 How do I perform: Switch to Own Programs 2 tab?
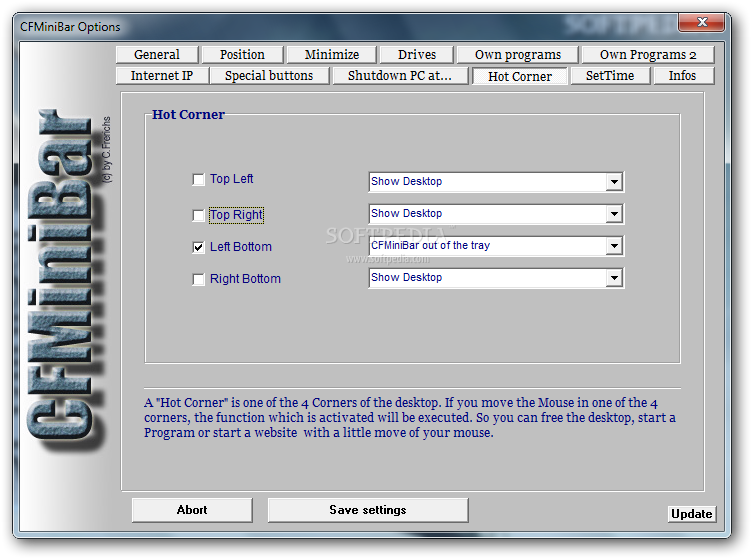click(x=647, y=55)
